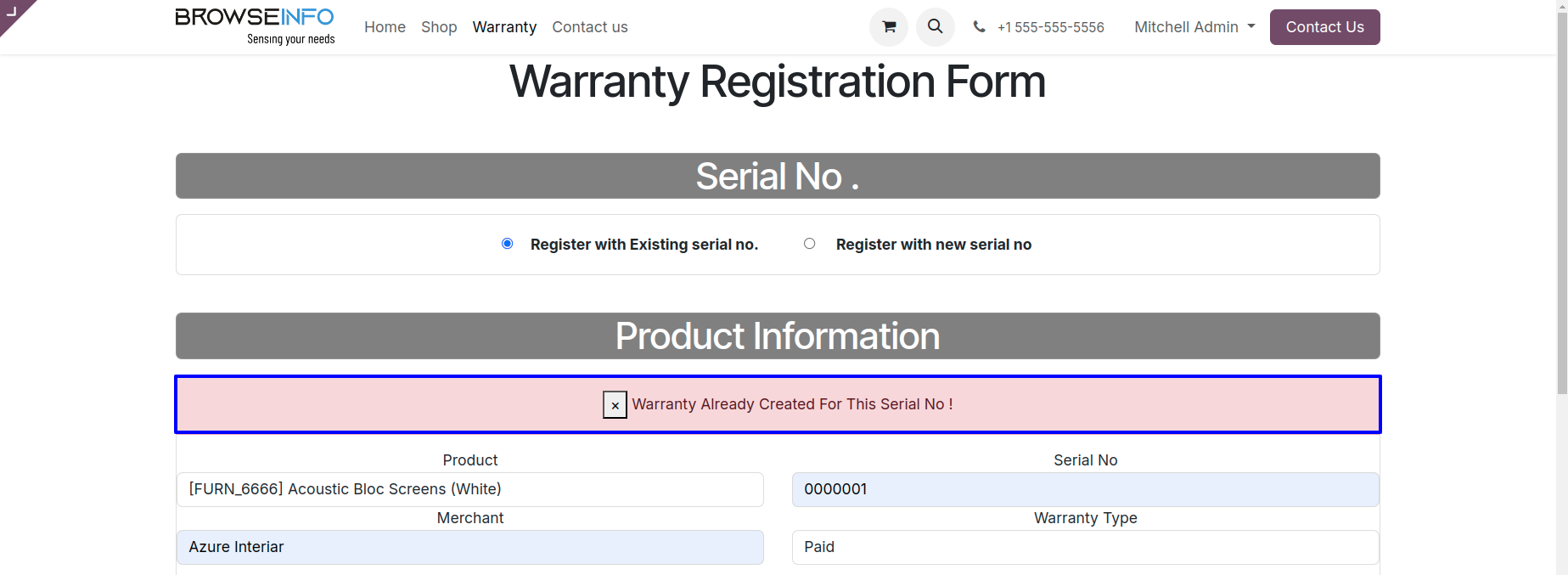1568x575 pixels.
Task: Call the +1 555-555-5556 phone link
Action: tap(1050, 27)
